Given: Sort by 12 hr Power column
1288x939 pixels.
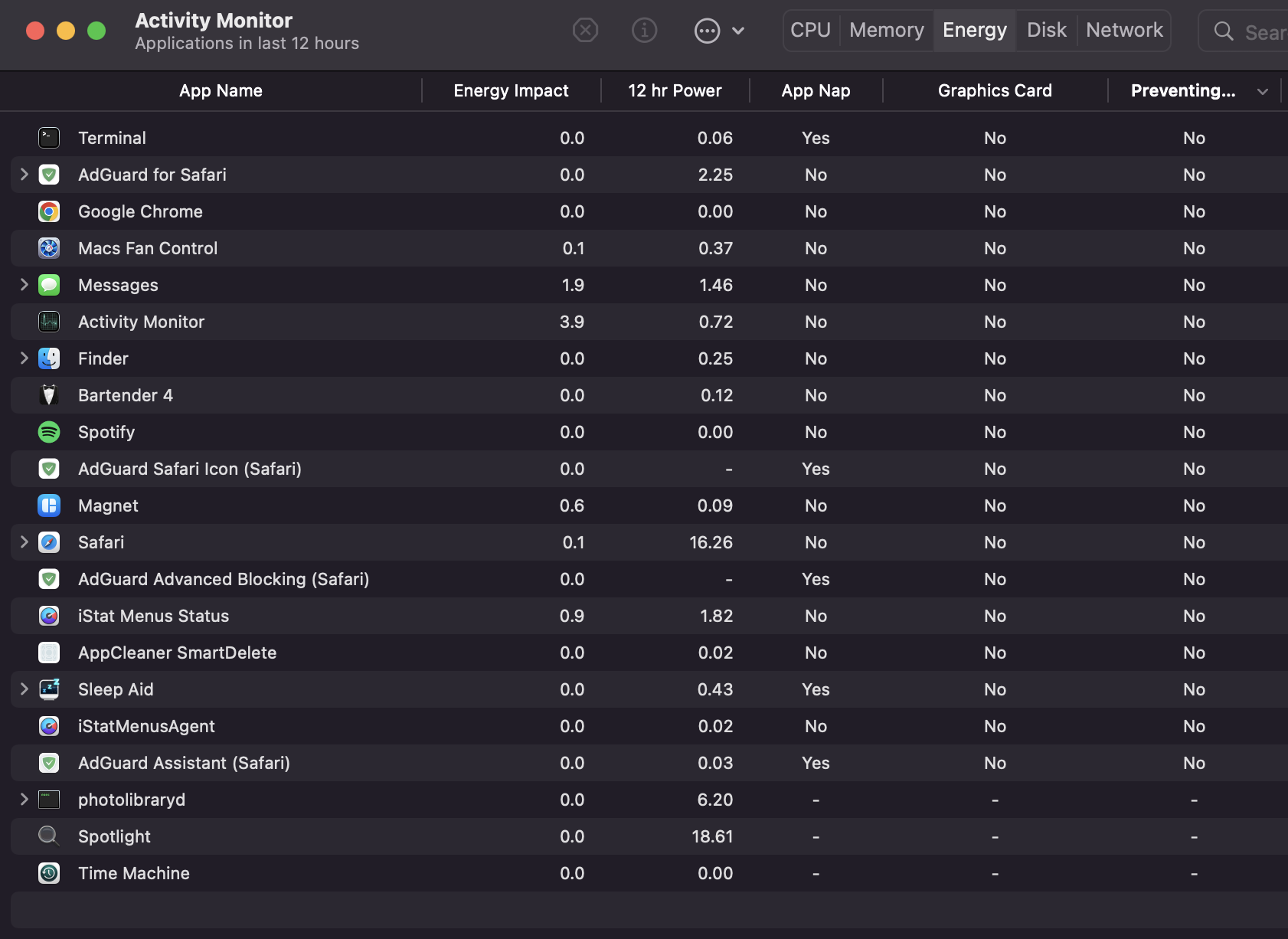Looking at the screenshot, I should click(675, 91).
